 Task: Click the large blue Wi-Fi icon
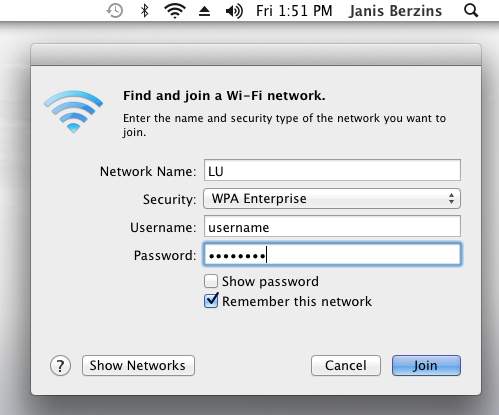[74, 112]
